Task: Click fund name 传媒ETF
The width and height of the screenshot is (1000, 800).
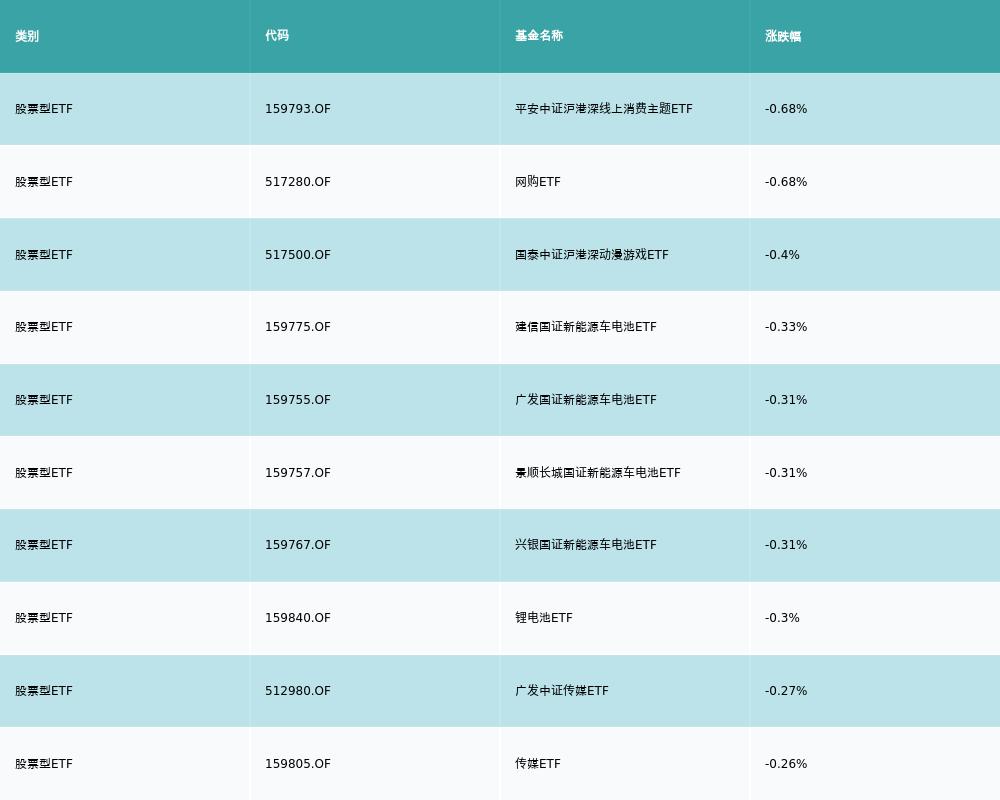Action: click(x=538, y=764)
